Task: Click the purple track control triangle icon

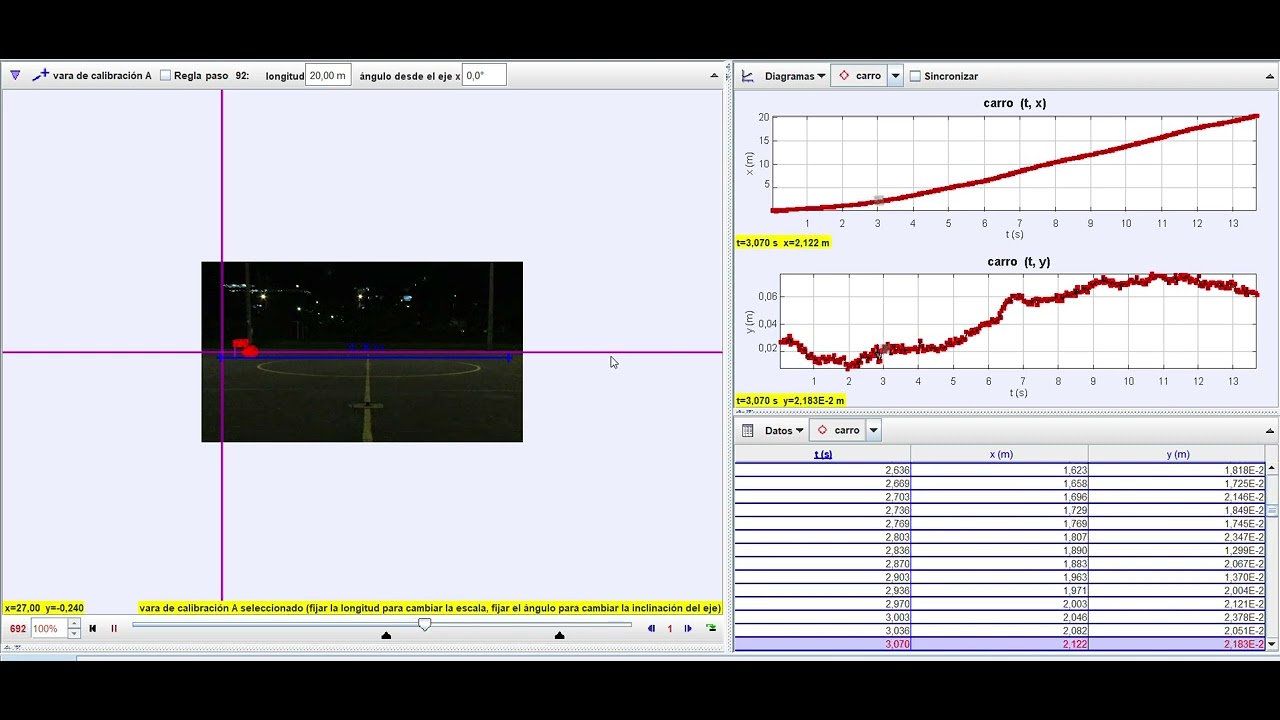Action: [15, 75]
